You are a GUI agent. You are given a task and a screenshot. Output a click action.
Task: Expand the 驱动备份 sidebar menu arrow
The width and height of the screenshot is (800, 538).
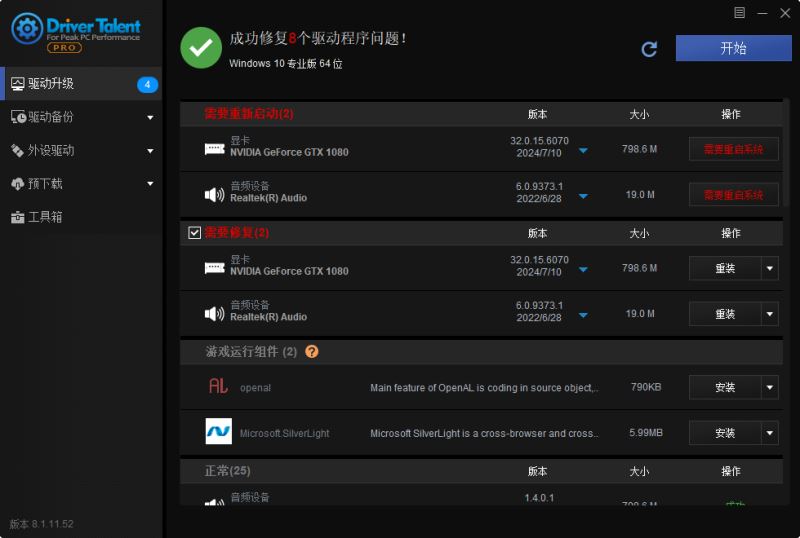[x=150, y=118]
